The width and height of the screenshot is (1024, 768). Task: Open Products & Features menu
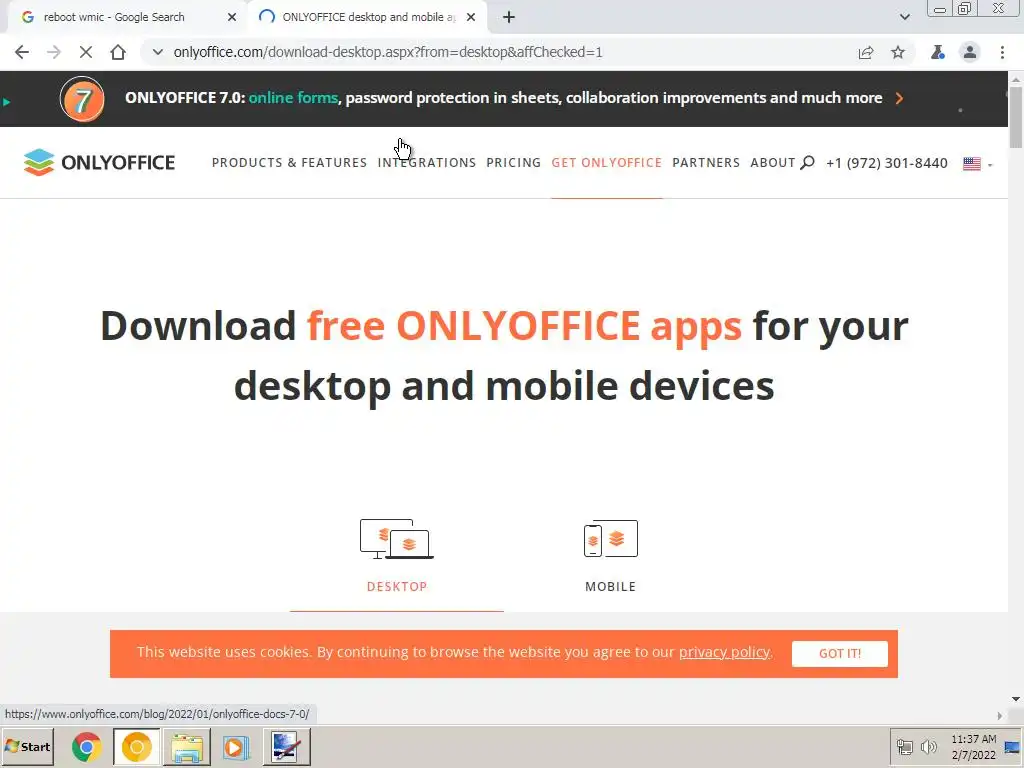pos(289,163)
